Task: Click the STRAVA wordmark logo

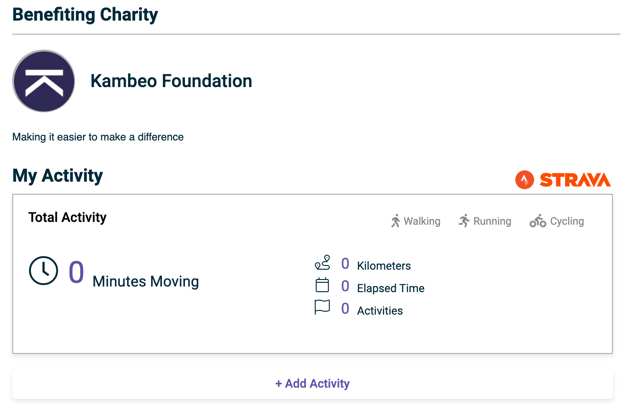Action: [575, 180]
